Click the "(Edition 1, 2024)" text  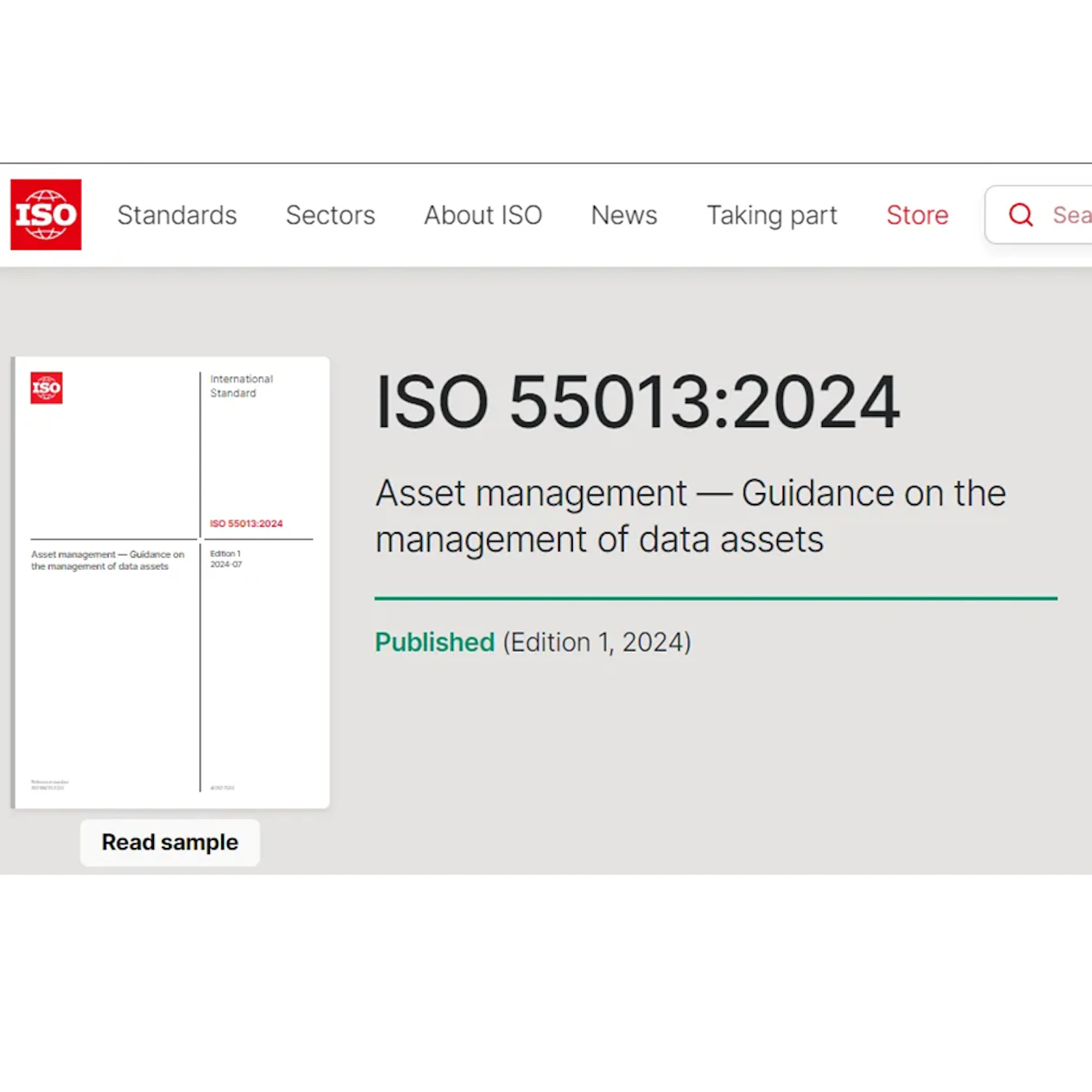click(597, 643)
